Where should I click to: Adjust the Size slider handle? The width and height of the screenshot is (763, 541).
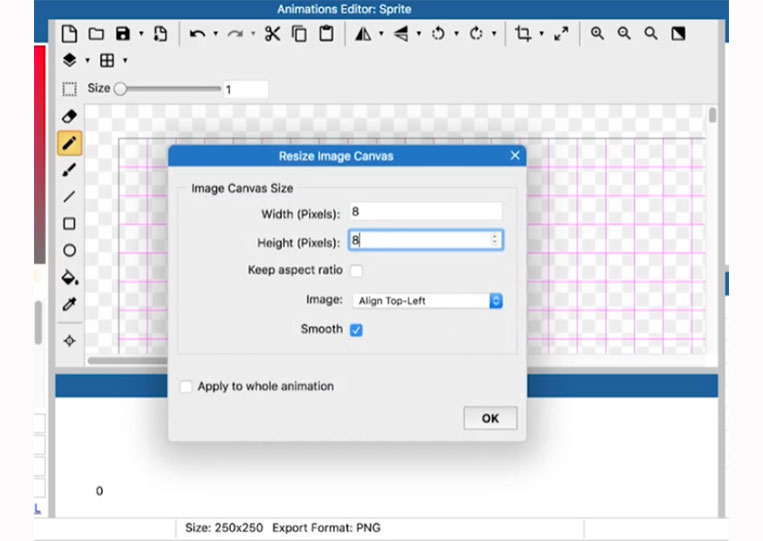(x=120, y=89)
